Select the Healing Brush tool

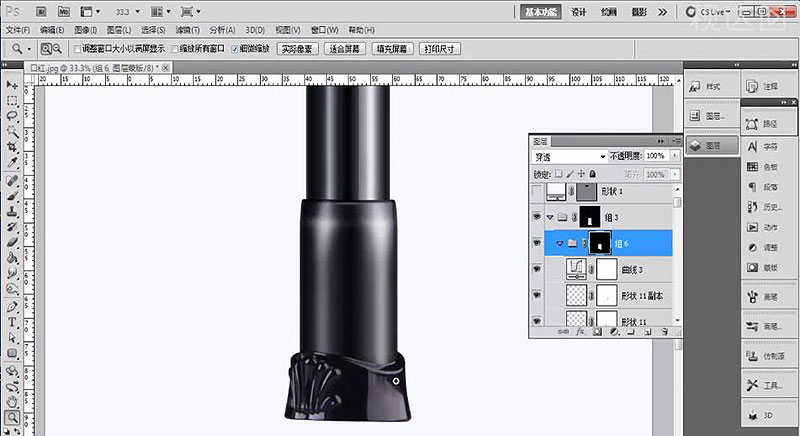[12, 181]
